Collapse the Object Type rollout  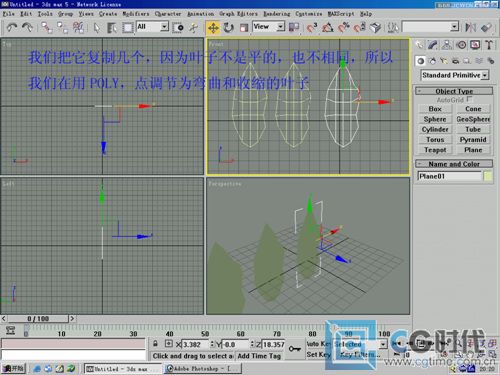coord(454,91)
